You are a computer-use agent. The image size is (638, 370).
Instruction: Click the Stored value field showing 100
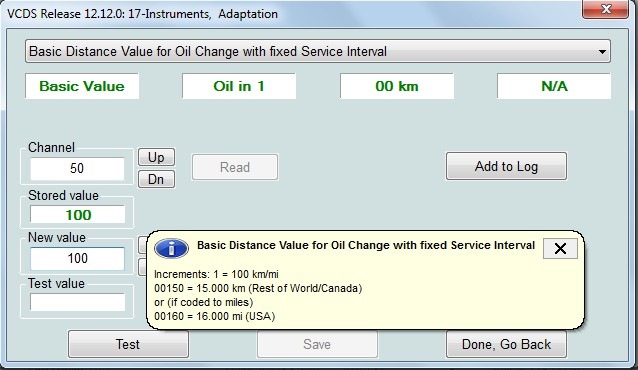77,215
